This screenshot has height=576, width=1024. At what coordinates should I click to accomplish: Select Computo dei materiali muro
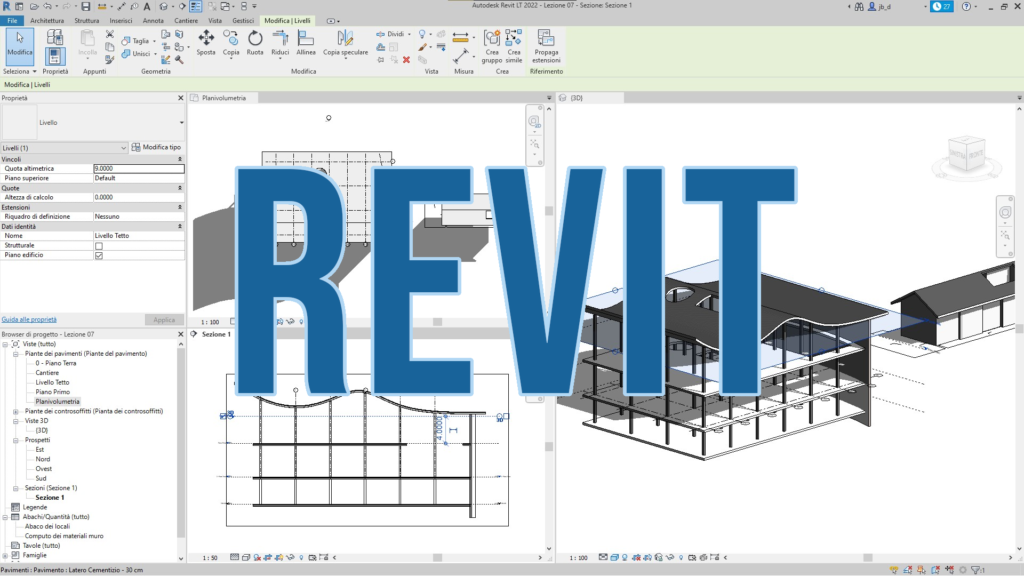coord(64,536)
